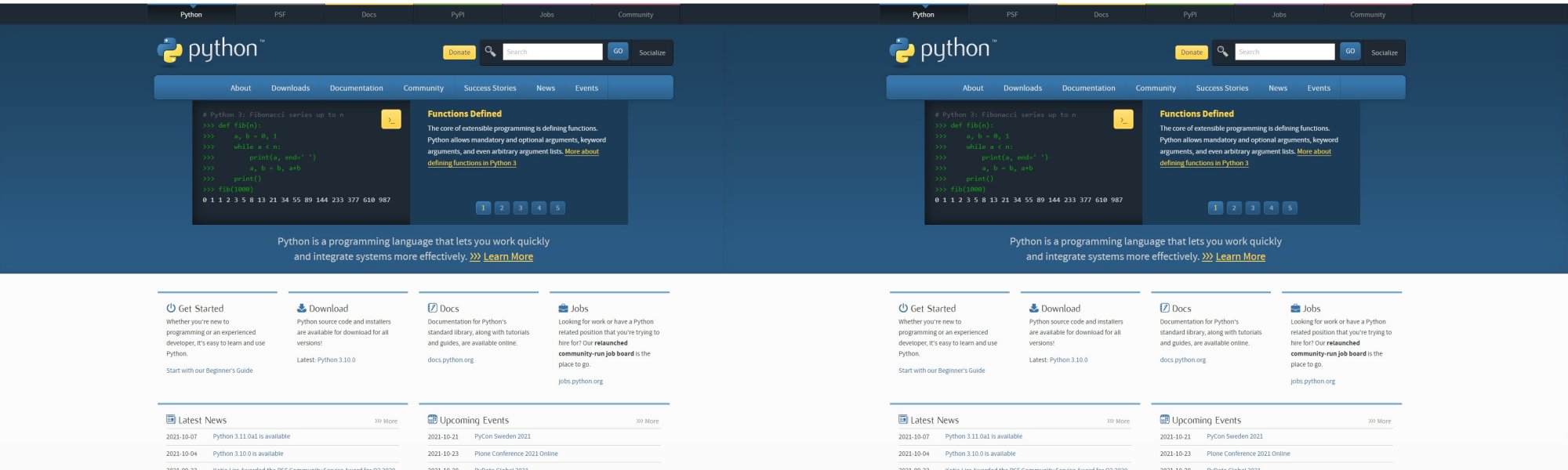The width and height of the screenshot is (1568, 470).
Task: Click Download arrow icon on left page
Action: click(x=302, y=308)
